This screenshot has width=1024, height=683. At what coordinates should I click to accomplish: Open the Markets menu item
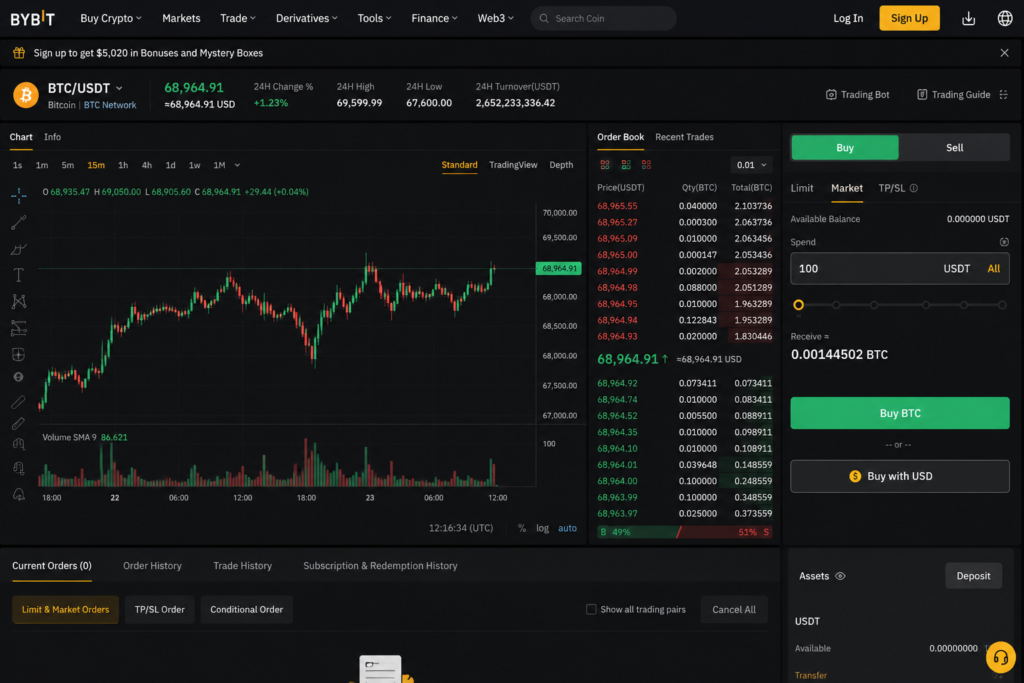point(181,18)
